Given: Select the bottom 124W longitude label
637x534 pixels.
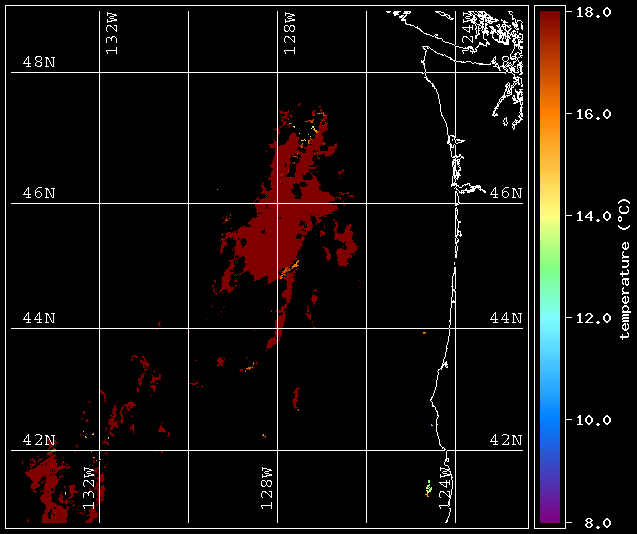Looking at the screenshot, I should [x=446, y=488].
